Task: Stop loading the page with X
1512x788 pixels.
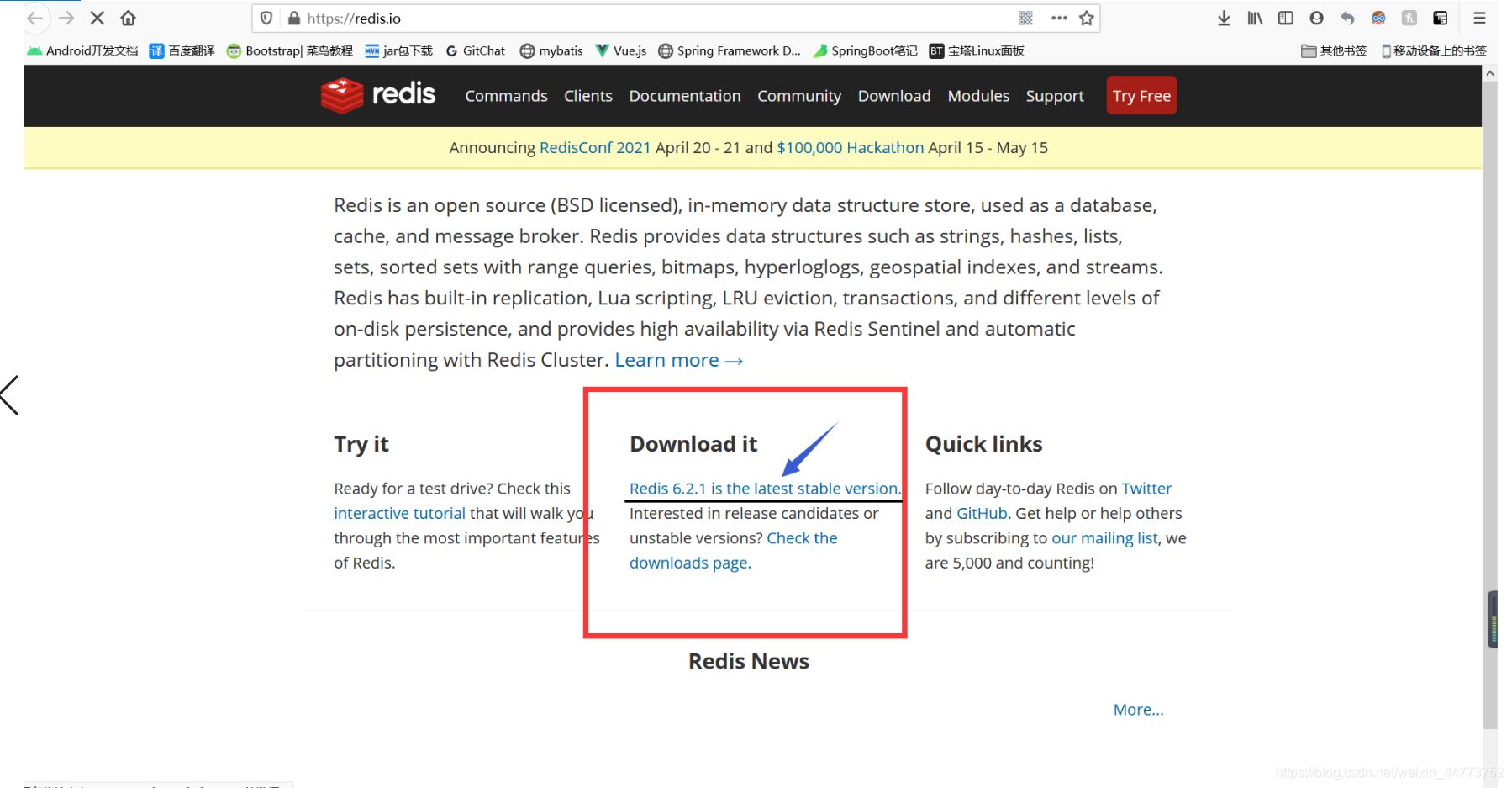Action: click(x=97, y=18)
